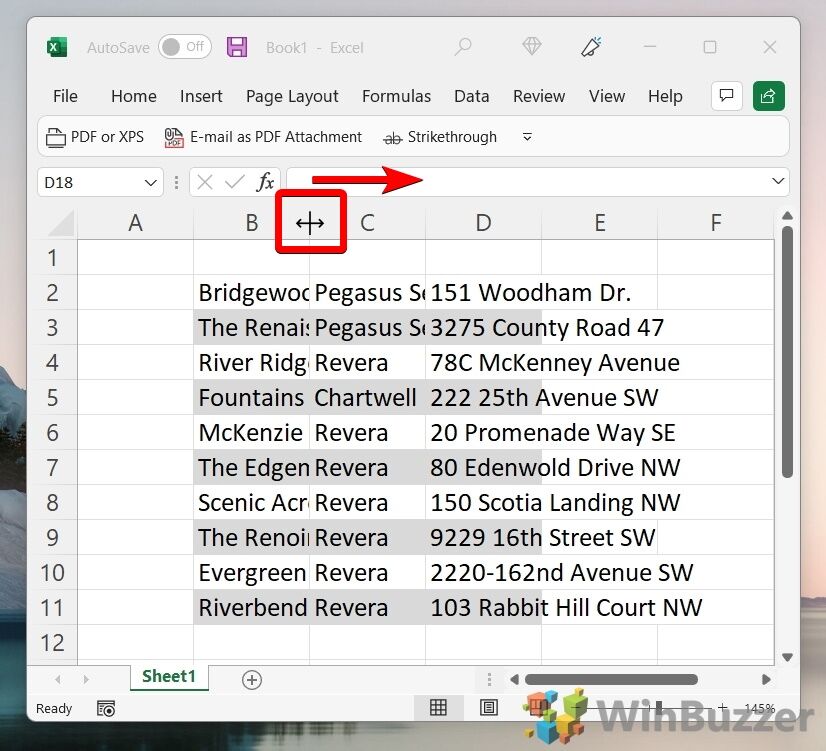The height and width of the screenshot is (751, 826).
Task: Click E-mail as PDF Attachment button
Action: point(263,137)
